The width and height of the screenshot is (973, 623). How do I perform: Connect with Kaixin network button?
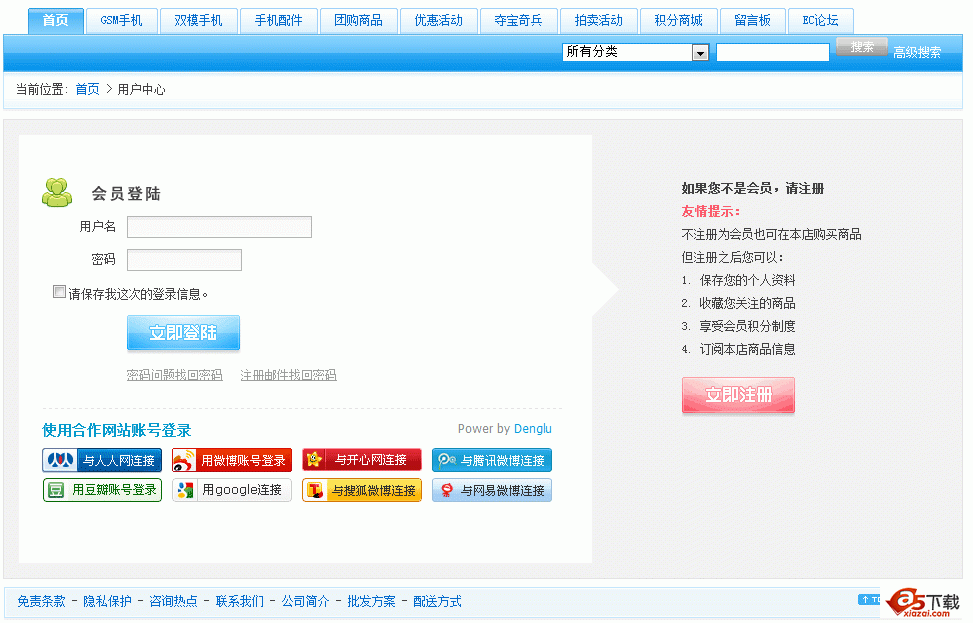click(x=362, y=460)
